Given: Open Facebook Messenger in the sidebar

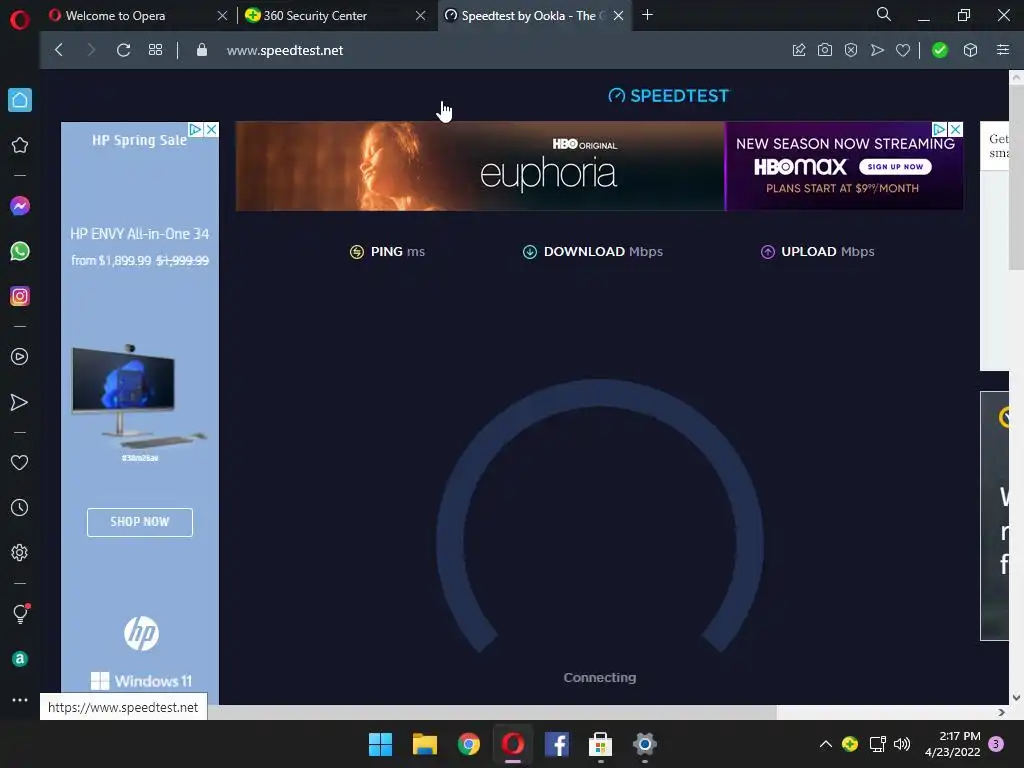Looking at the screenshot, I should click(20, 206).
